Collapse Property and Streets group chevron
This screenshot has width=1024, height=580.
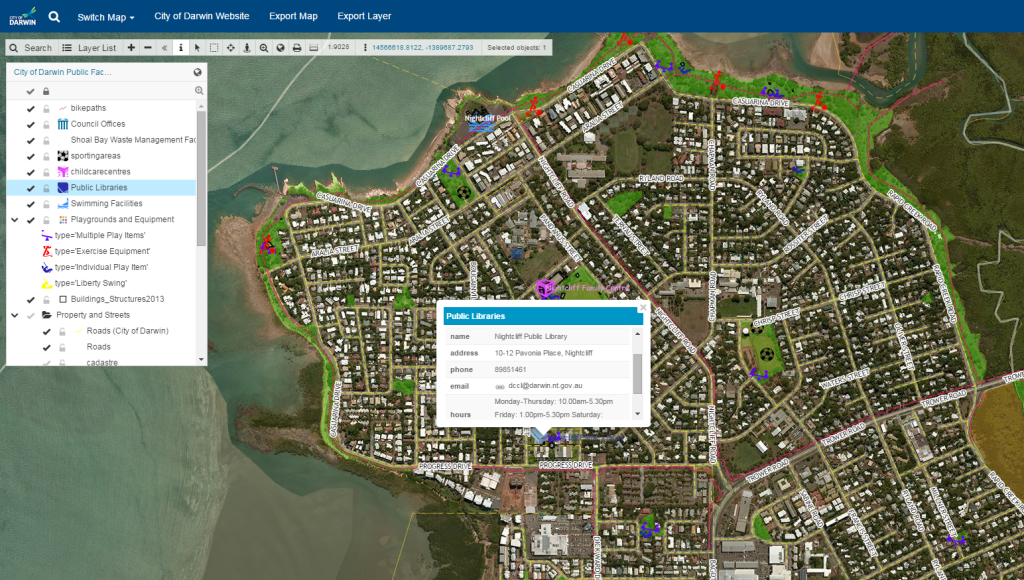[x=14, y=315]
